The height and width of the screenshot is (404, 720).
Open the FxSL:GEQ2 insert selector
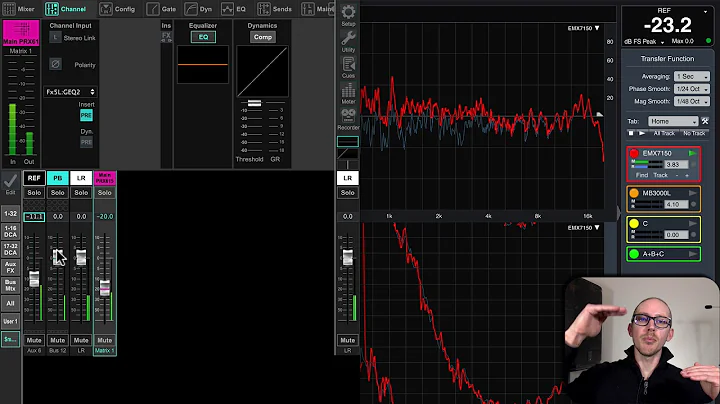coord(70,92)
